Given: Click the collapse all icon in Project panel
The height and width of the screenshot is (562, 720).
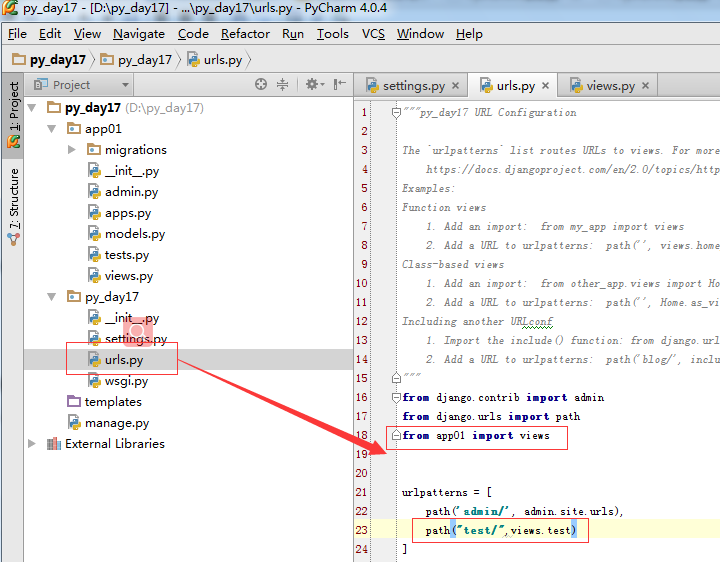Looking at the screenshot, I should (282, 85).
